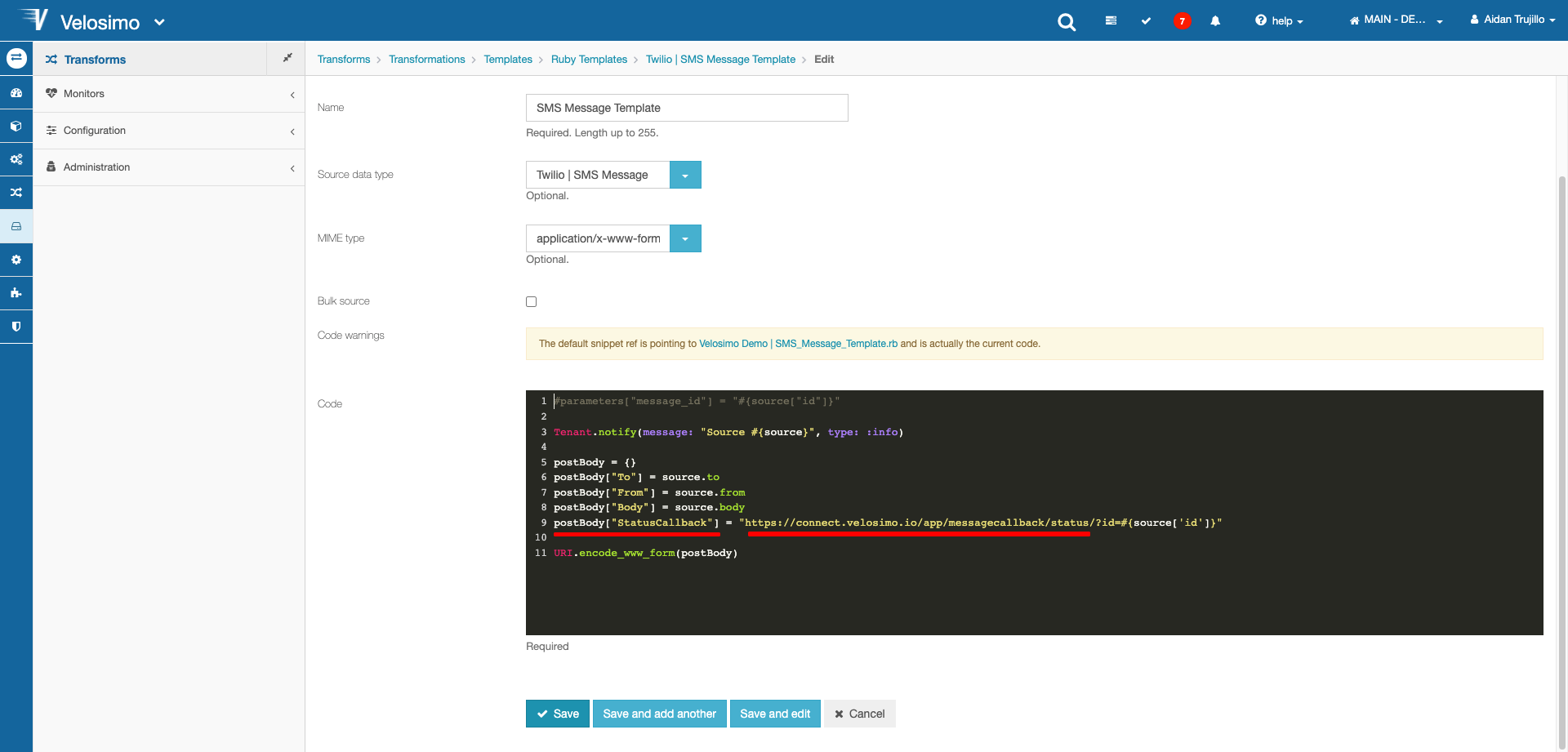Open the shield icon in left rail

(16, 326)
